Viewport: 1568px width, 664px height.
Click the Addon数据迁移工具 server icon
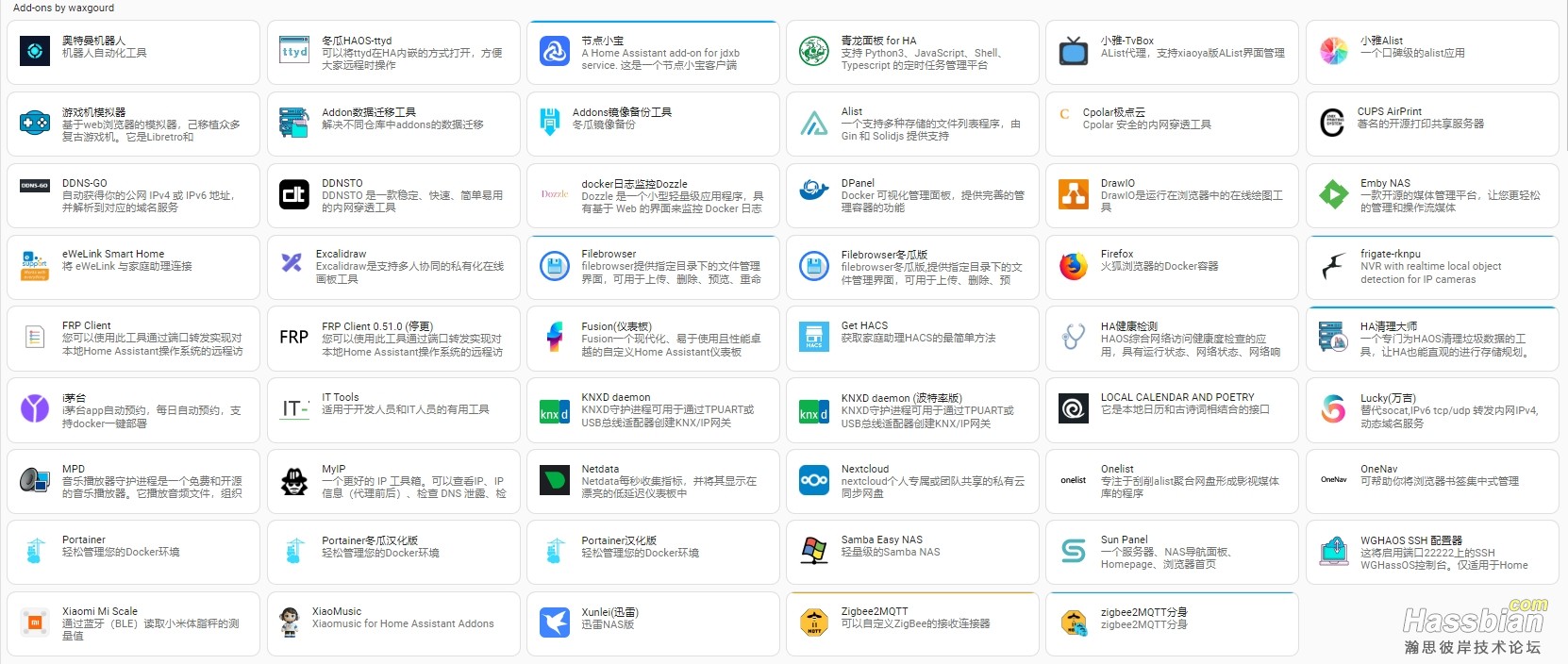click(x=294, y=123)
